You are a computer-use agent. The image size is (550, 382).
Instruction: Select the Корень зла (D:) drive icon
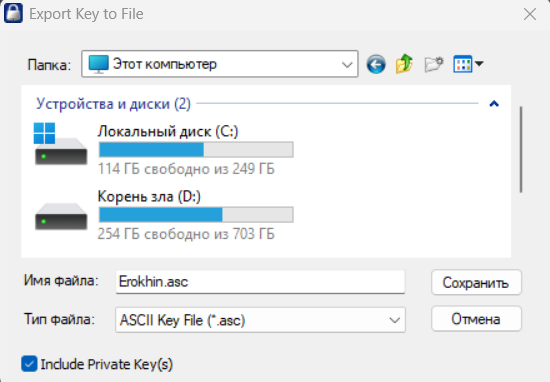click(x=61, y=216)
